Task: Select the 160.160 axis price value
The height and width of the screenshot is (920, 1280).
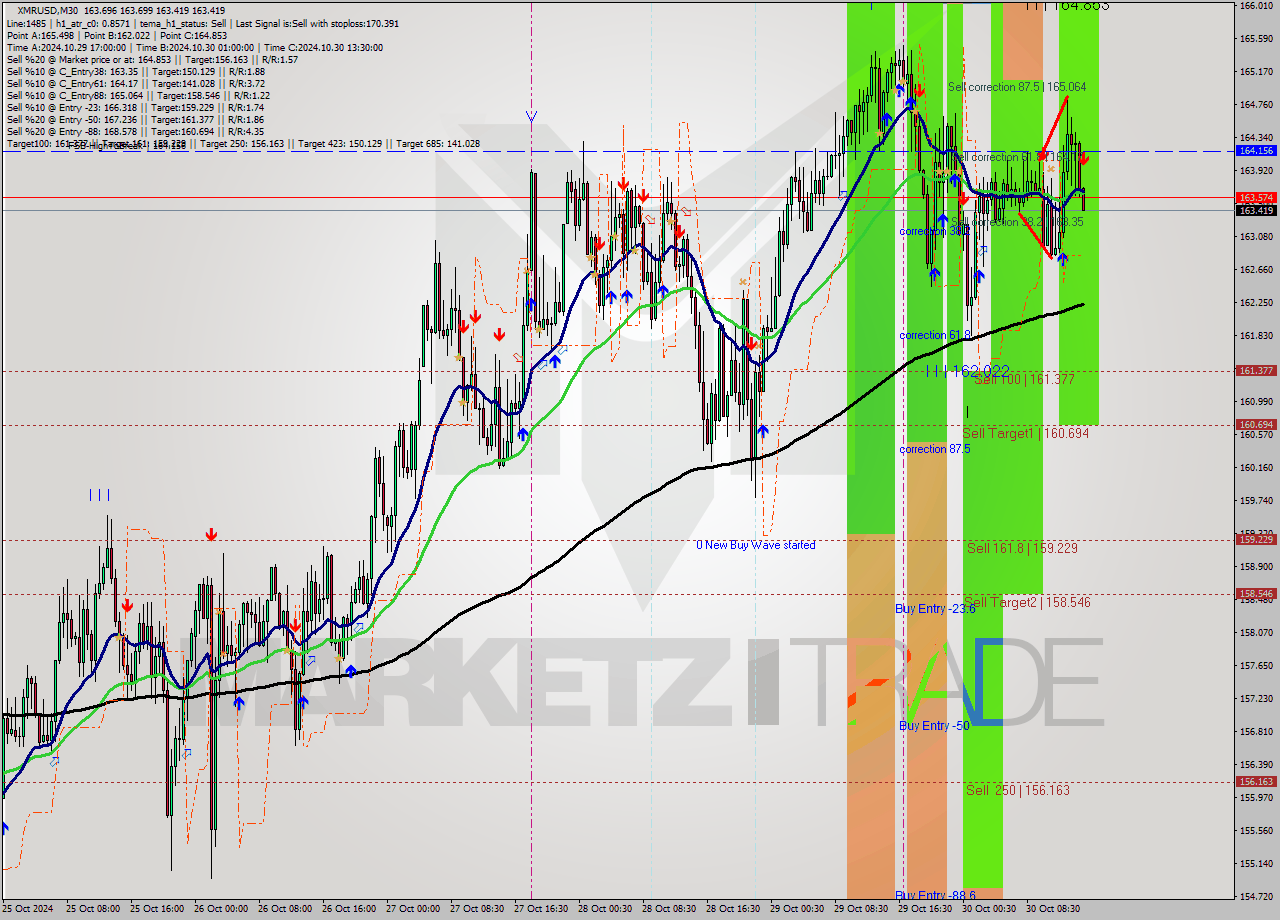Action: point(1256,467)
